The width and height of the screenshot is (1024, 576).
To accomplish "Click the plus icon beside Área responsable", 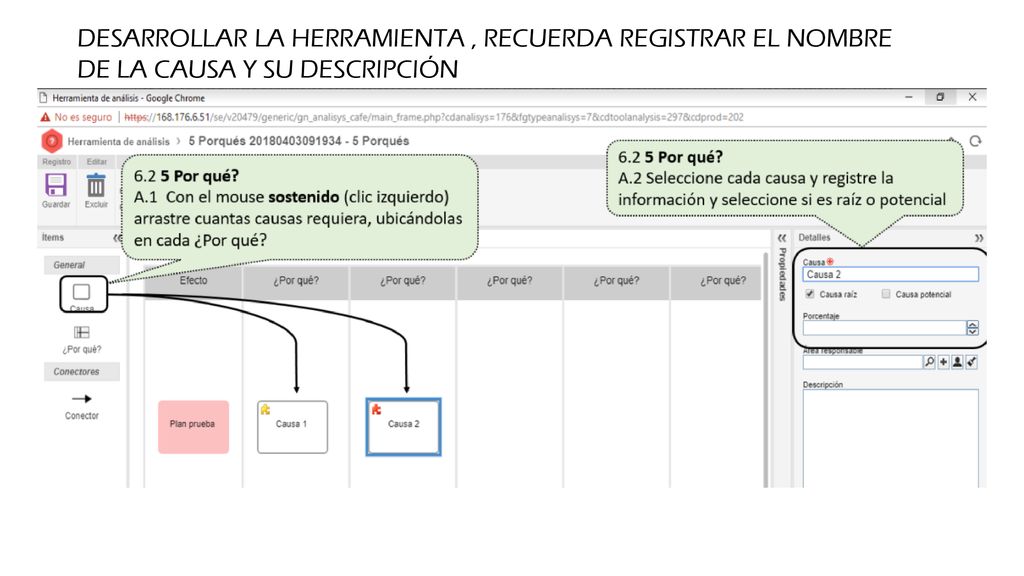I will click(x=943, y=362).
